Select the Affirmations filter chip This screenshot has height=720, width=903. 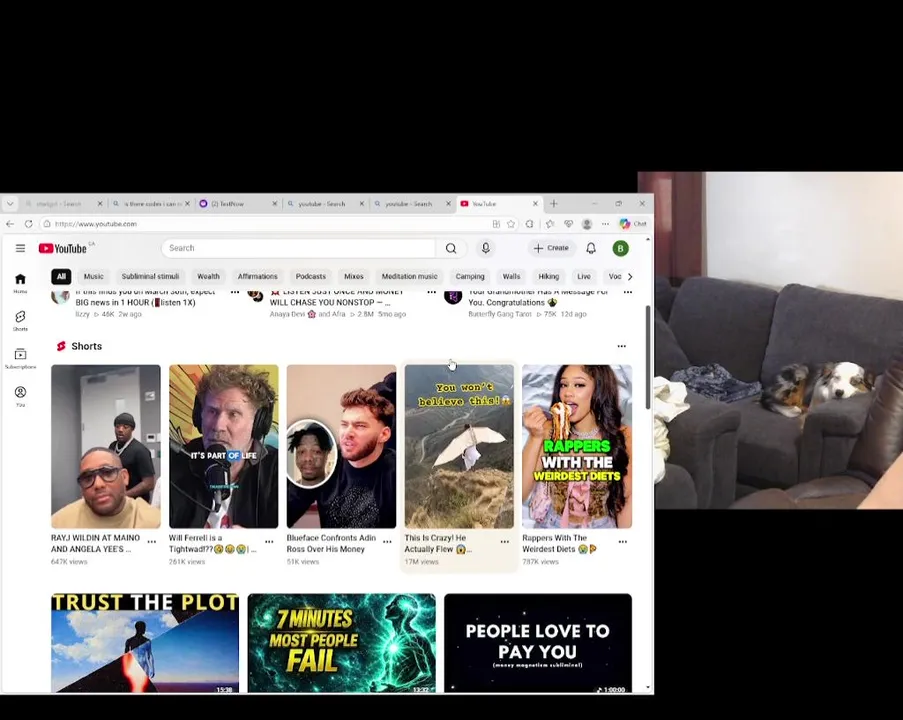(257, 276)
